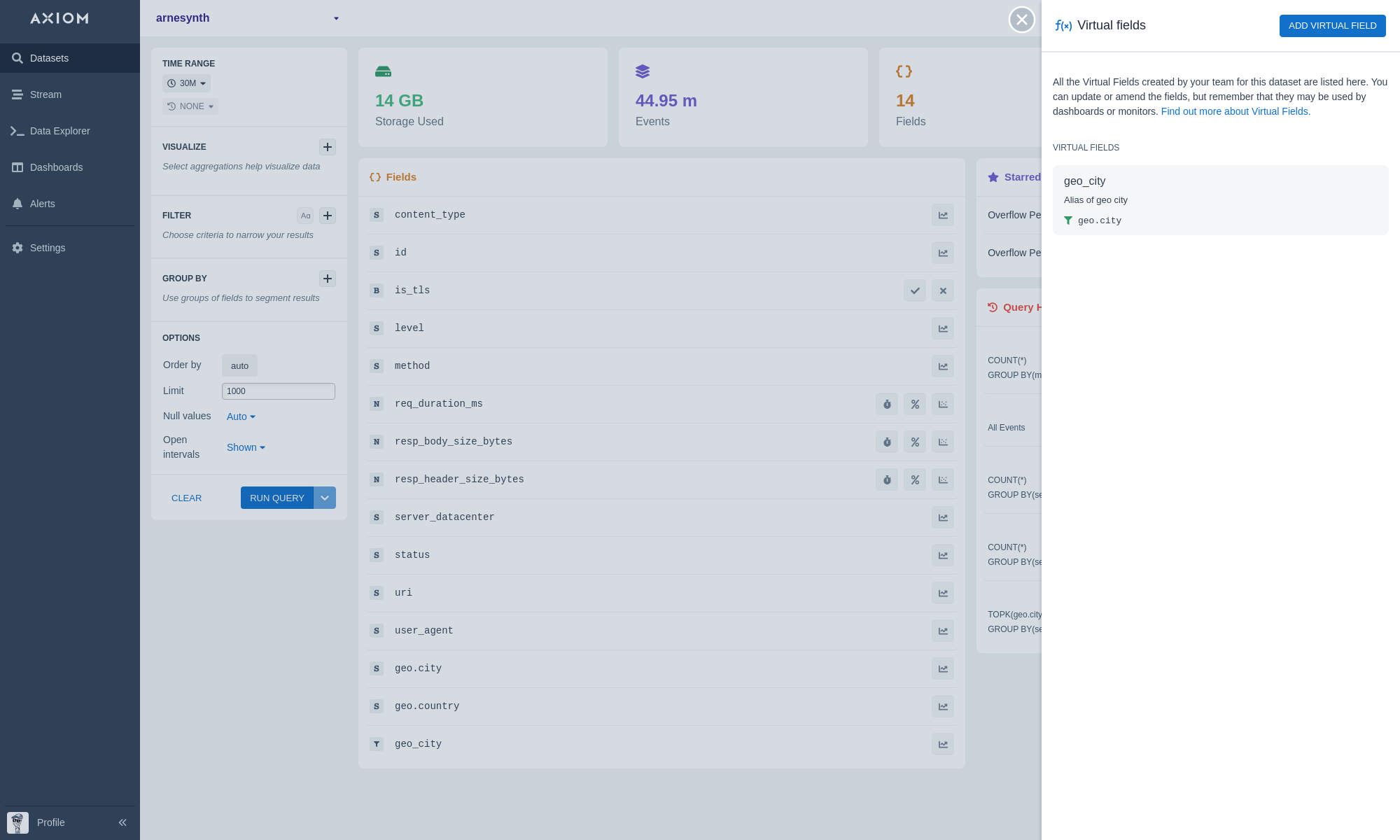Click the chart icon for content_type field
1400x840 pixels.
click(x=943, y=215)
